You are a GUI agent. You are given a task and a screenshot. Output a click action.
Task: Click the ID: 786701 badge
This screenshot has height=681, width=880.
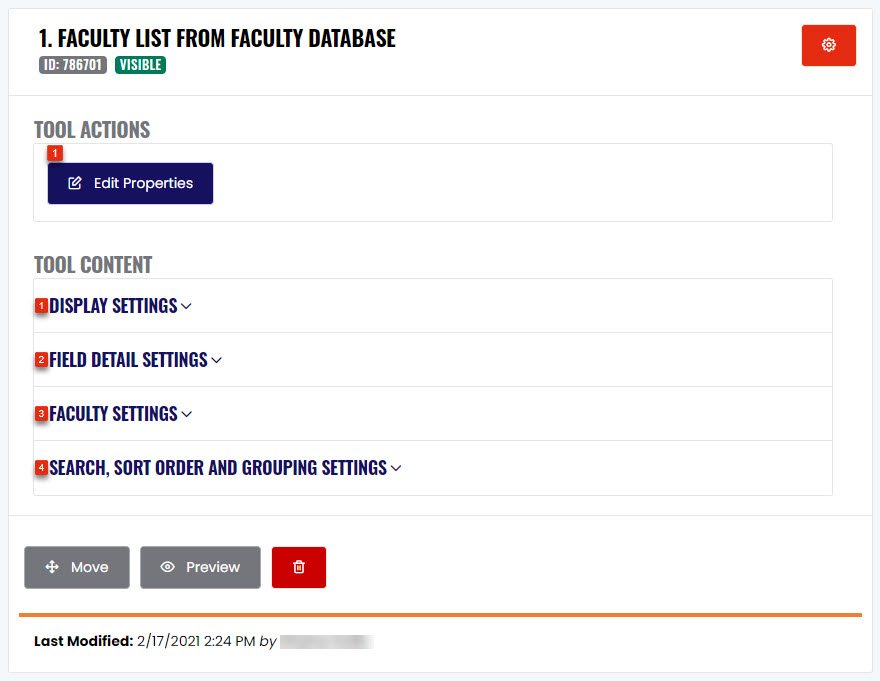(x=73, y=65)
